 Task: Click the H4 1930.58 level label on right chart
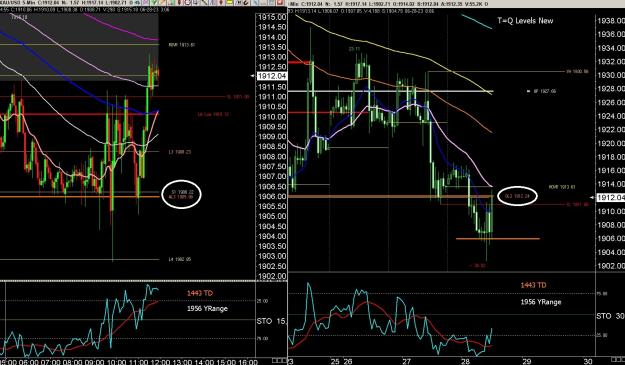coord(578,72)
